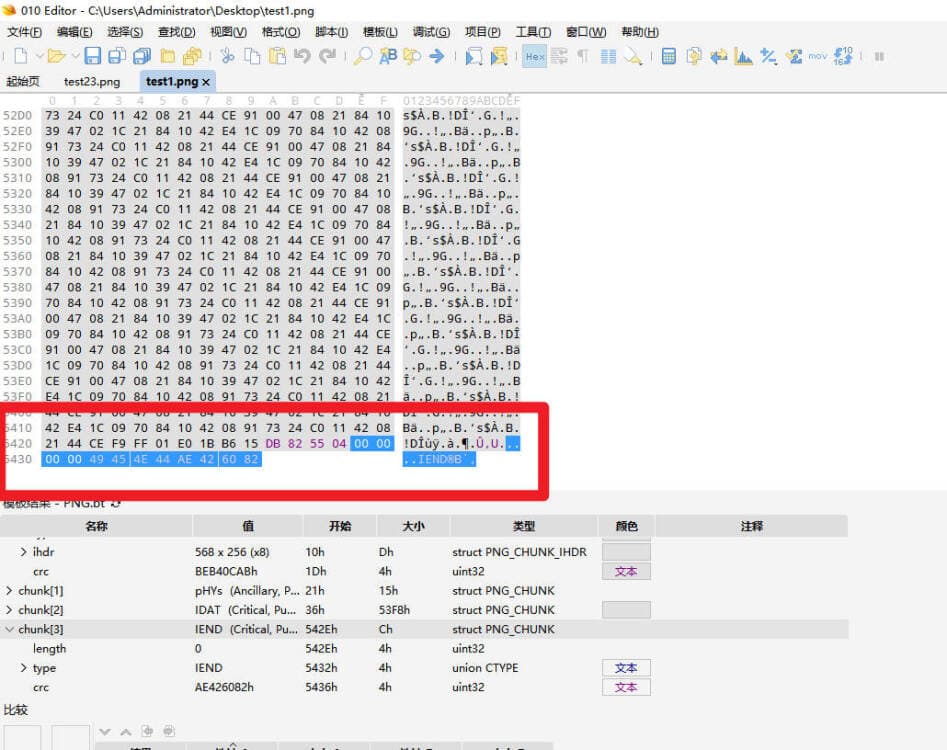Open the Histogram chart icon
This screenshot has height=750, width=947.
coord(743,57)
